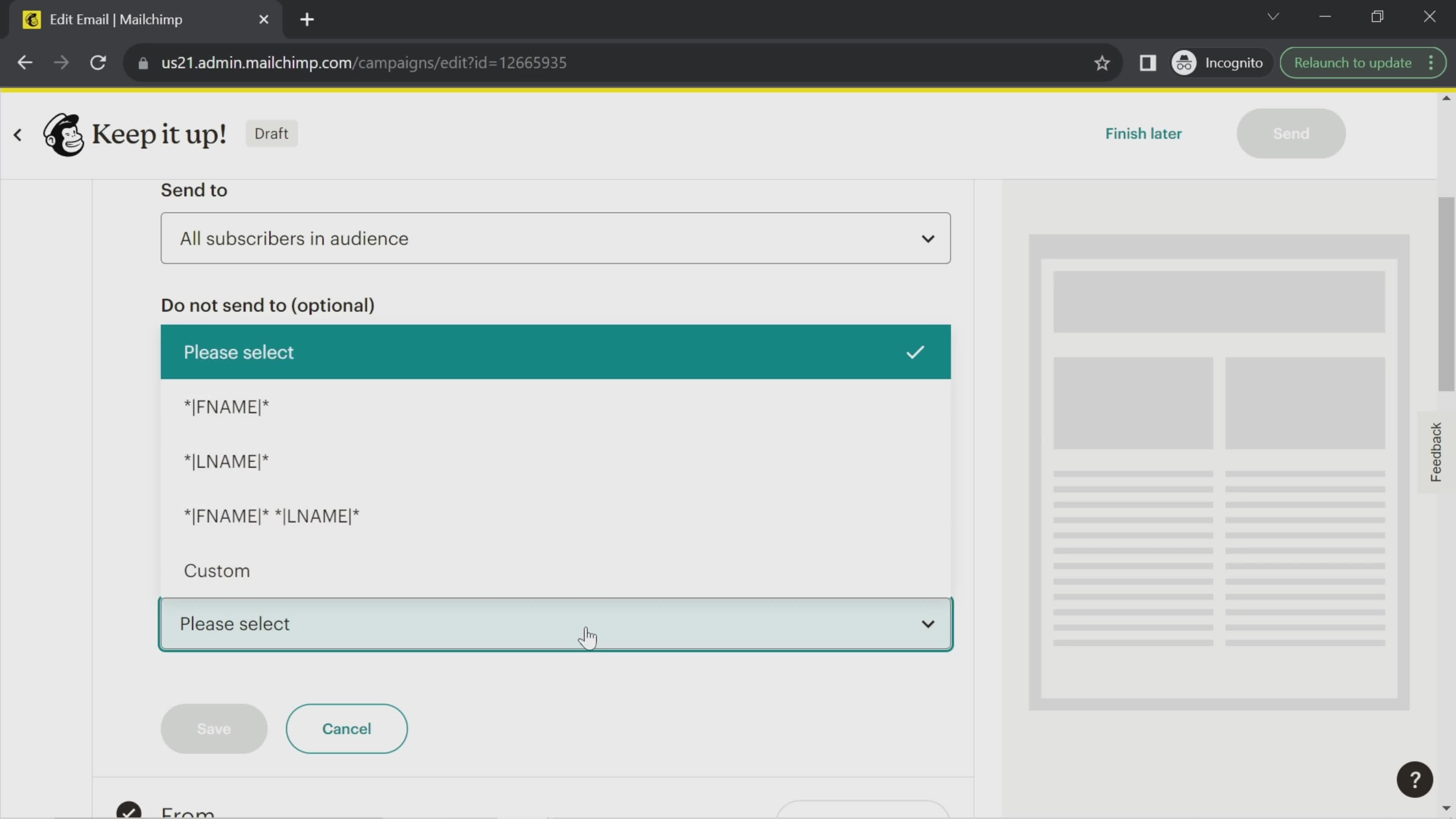Click the browser reload icon

click(97, 62)
